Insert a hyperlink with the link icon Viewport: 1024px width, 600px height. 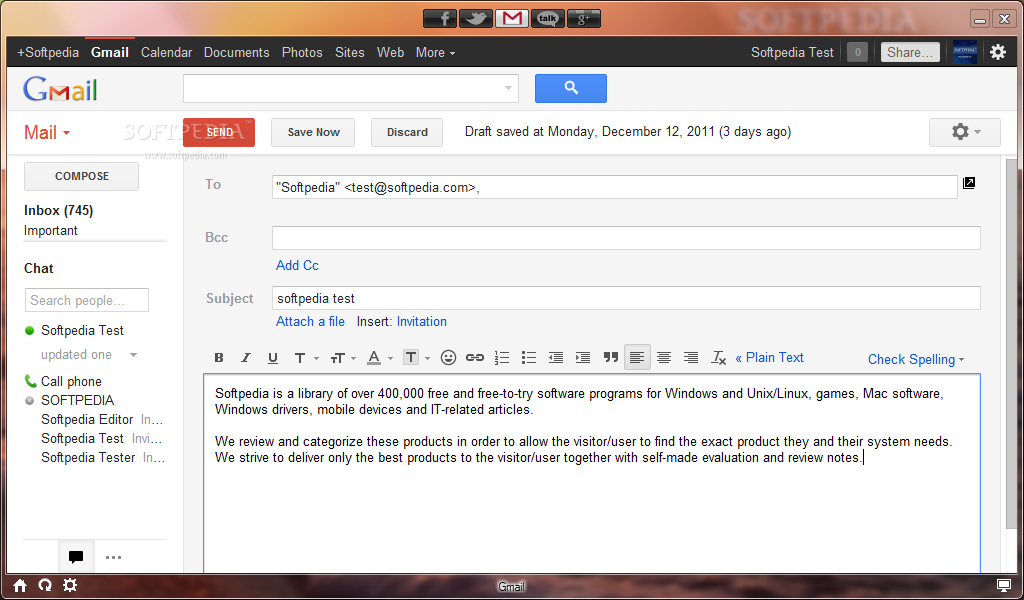475,357
